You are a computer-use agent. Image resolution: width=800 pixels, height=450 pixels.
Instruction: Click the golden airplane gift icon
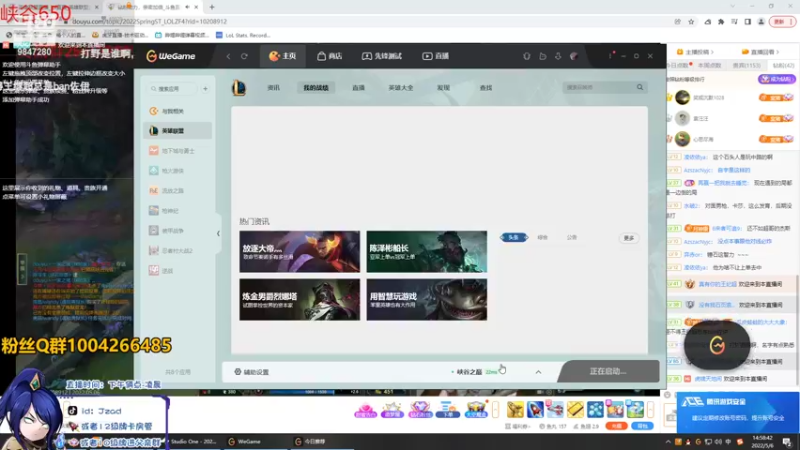coord(515,409)
